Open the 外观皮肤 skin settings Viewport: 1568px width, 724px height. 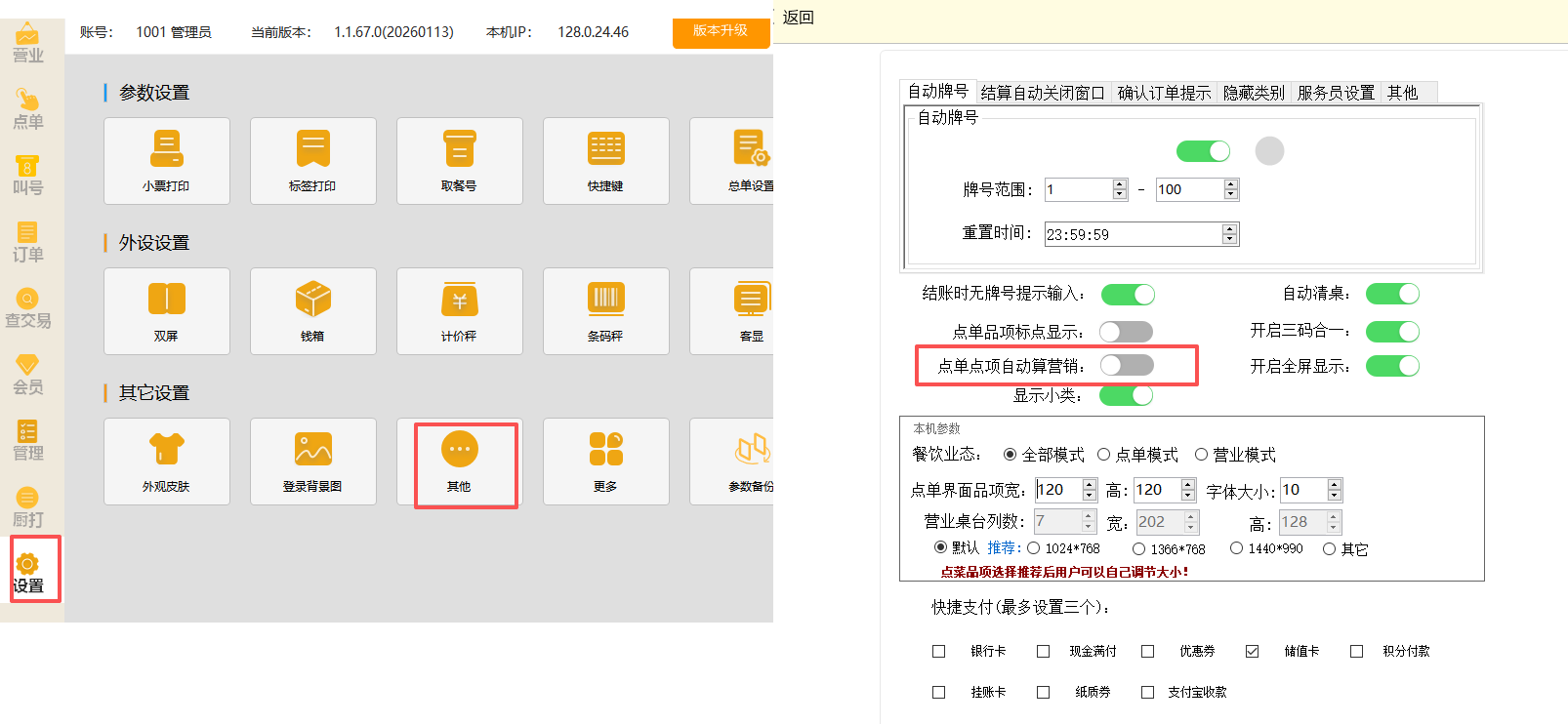coord(167,461)
